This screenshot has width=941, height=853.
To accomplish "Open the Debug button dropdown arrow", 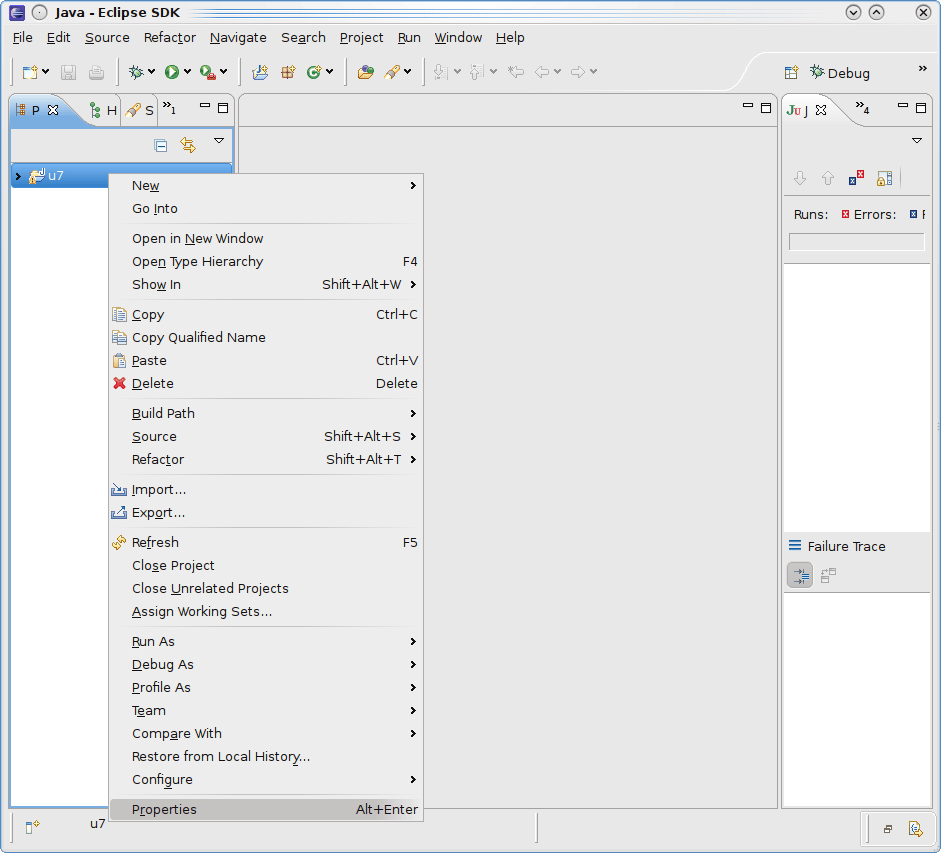I will coord(151,72).
